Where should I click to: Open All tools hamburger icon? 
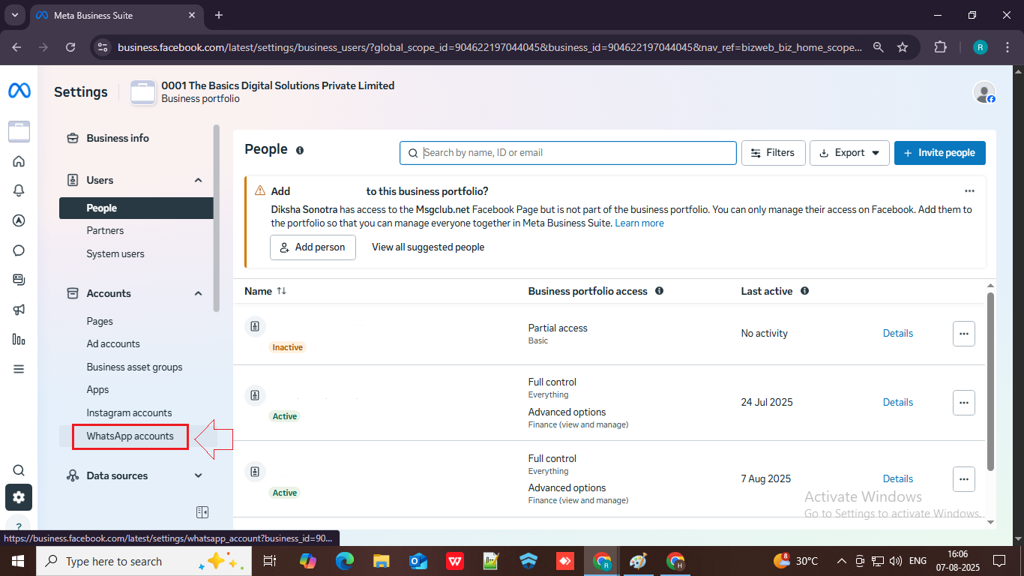(x=19, y=369)
